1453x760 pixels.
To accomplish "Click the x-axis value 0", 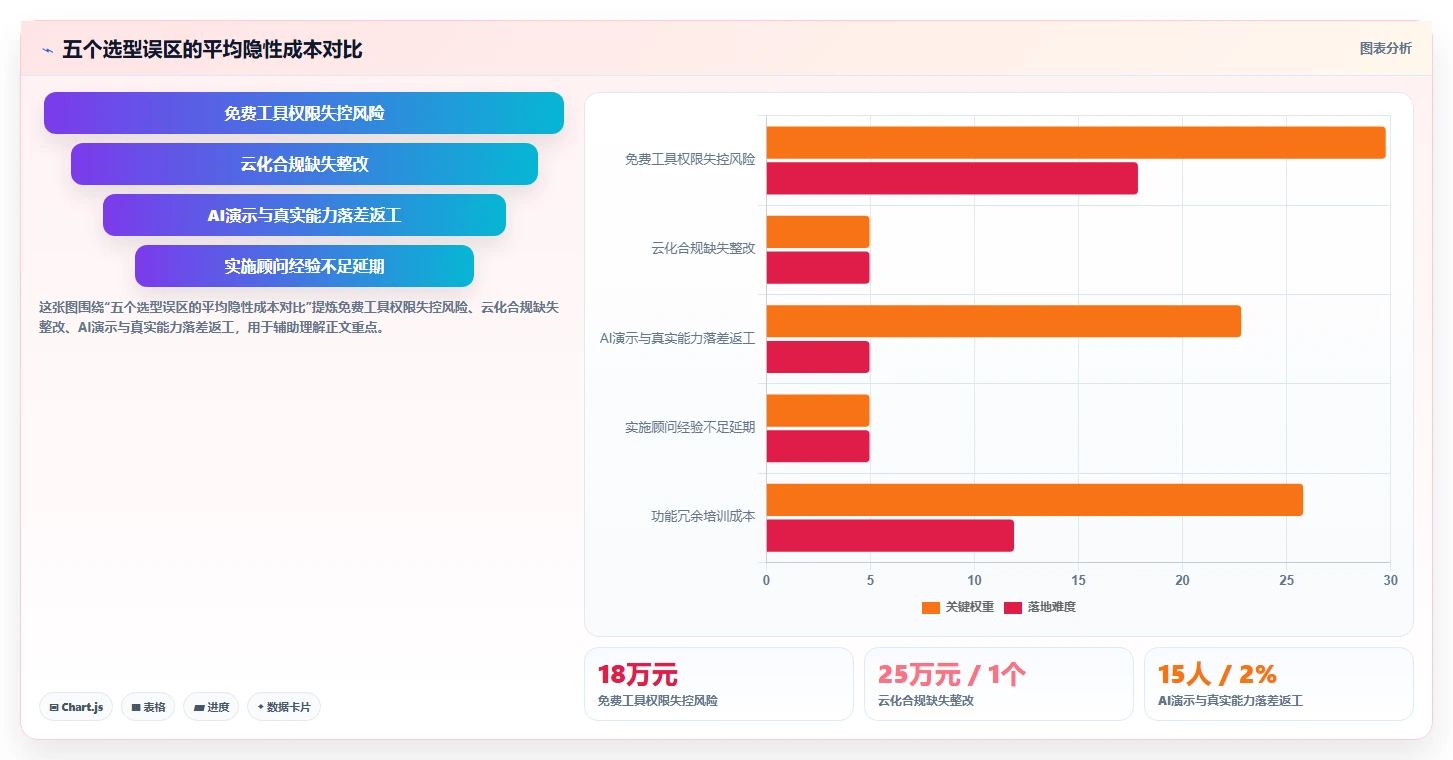I will point(766,580).
